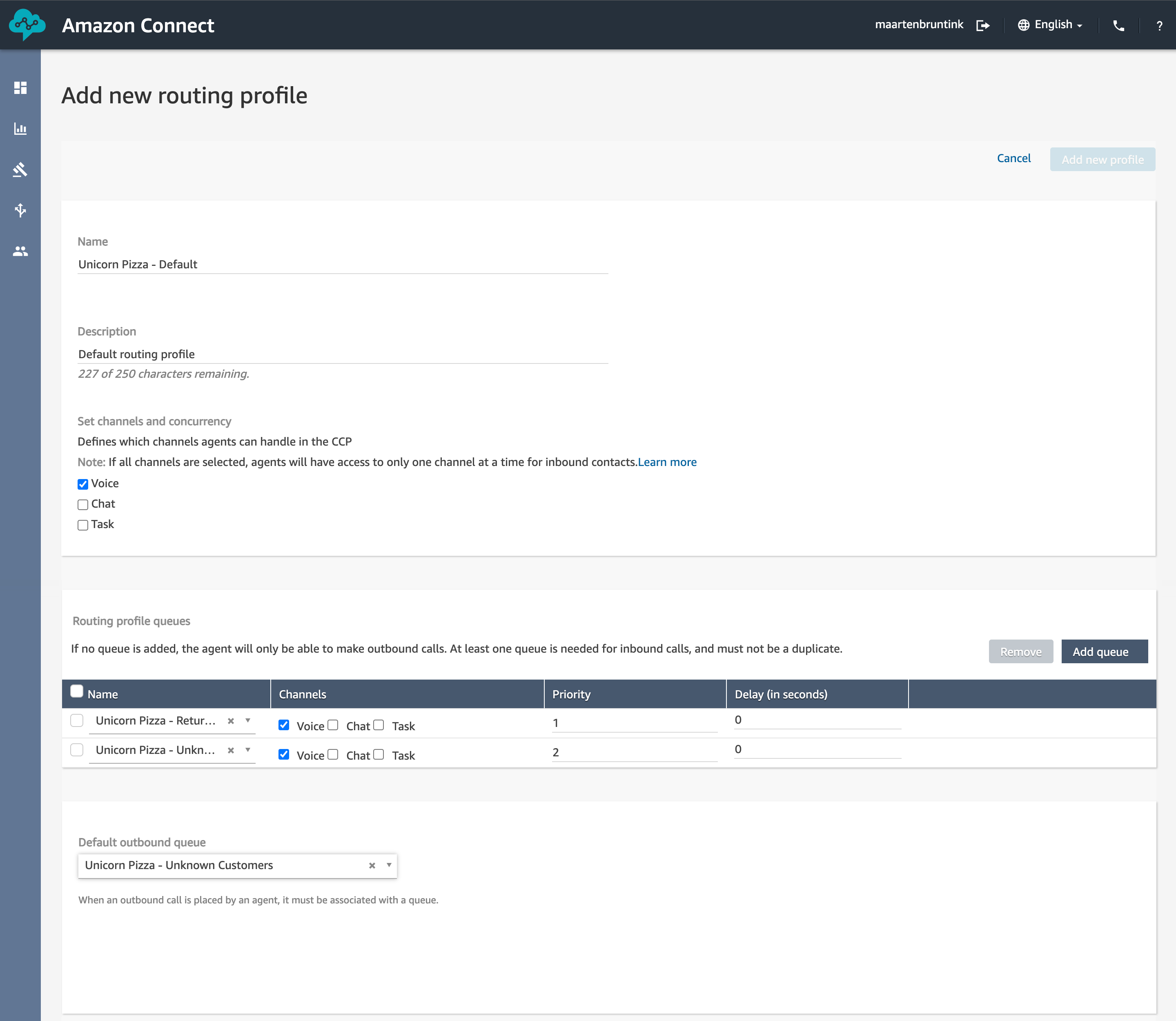
Task: Open the Users sidebar icon
Action: tap(20, 251)
